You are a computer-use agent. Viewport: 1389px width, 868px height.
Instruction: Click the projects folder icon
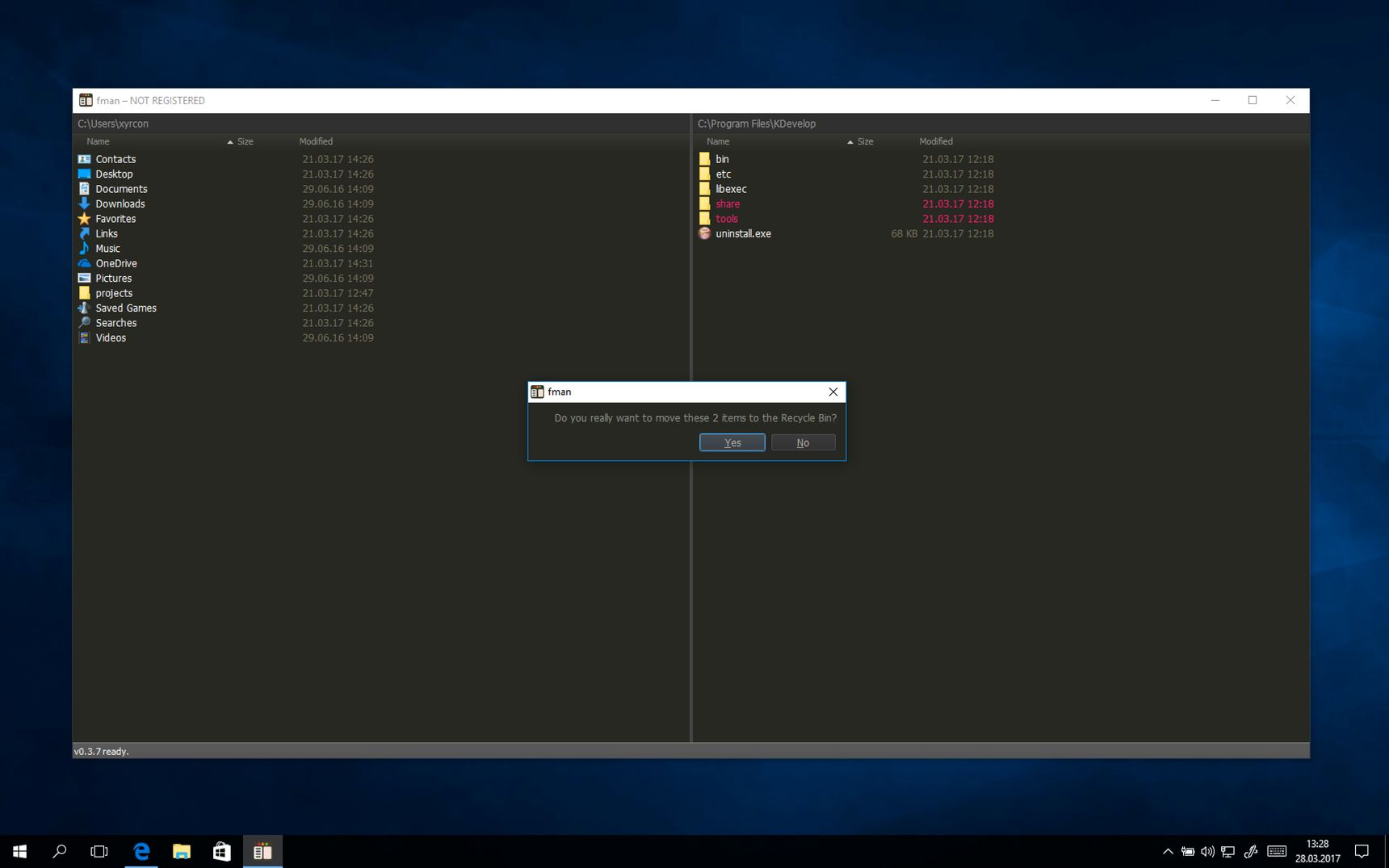[84, 293]
